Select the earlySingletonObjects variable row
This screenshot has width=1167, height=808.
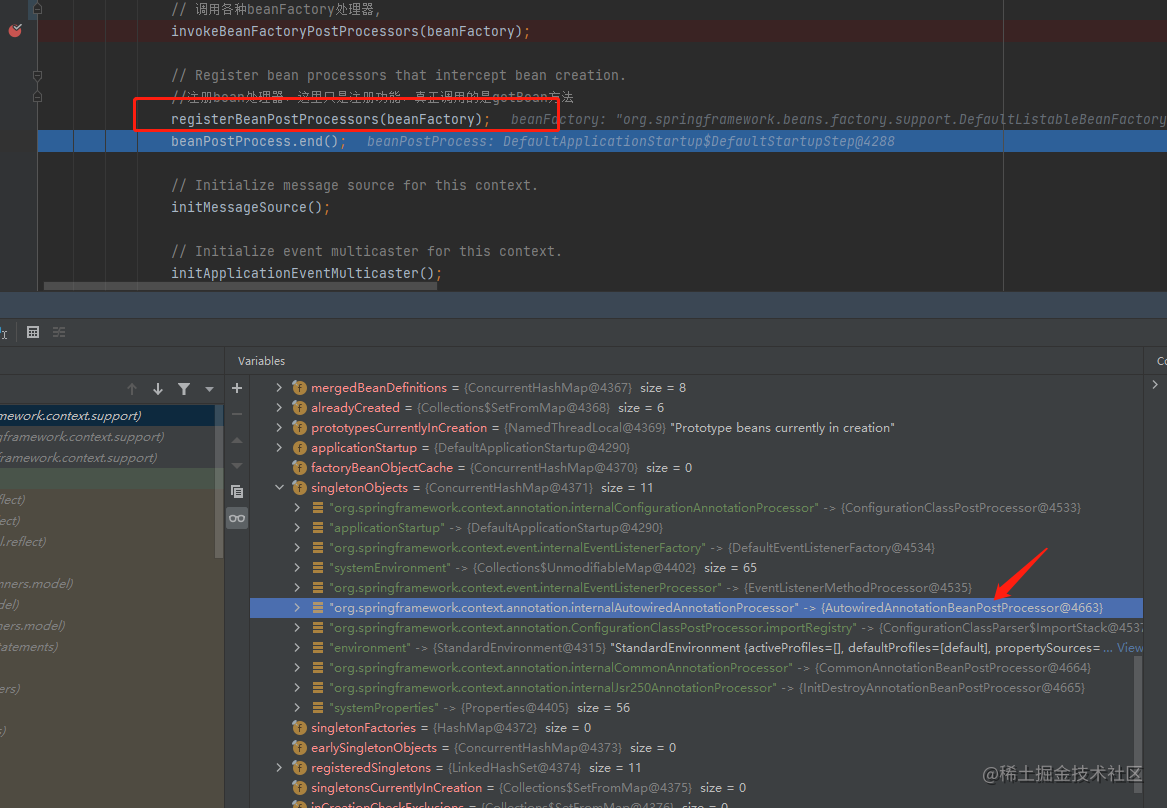pyautogui.click(x=696, y=748)
